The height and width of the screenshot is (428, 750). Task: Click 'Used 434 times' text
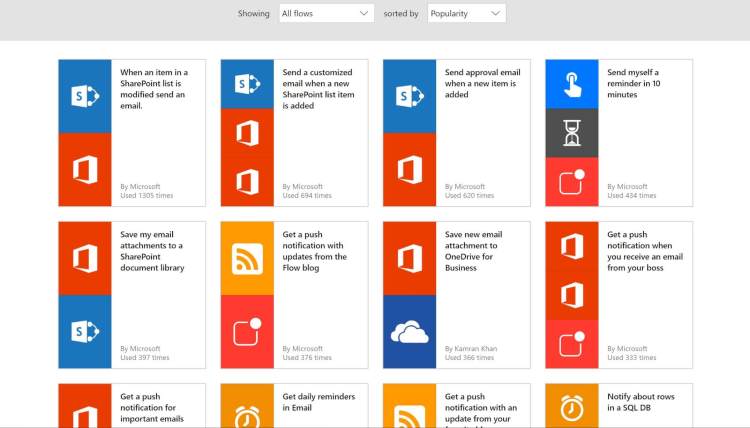pyautogui.click(x=631, y=196)
